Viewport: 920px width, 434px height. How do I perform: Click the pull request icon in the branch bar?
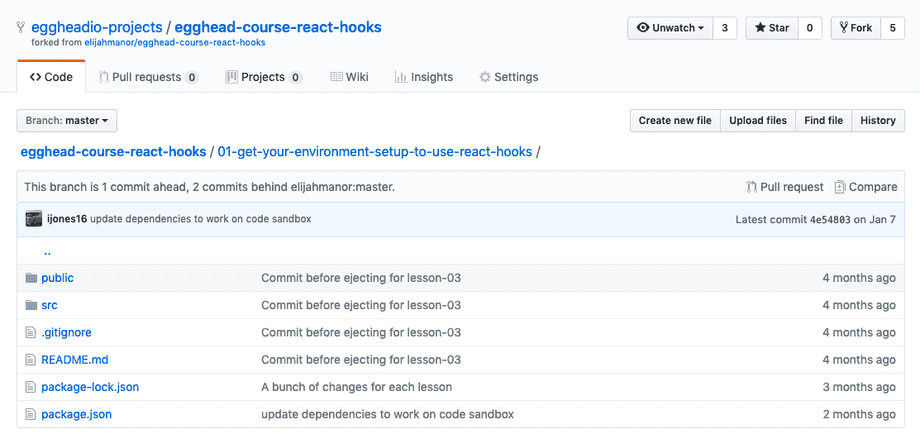click(x=752, y=187)
